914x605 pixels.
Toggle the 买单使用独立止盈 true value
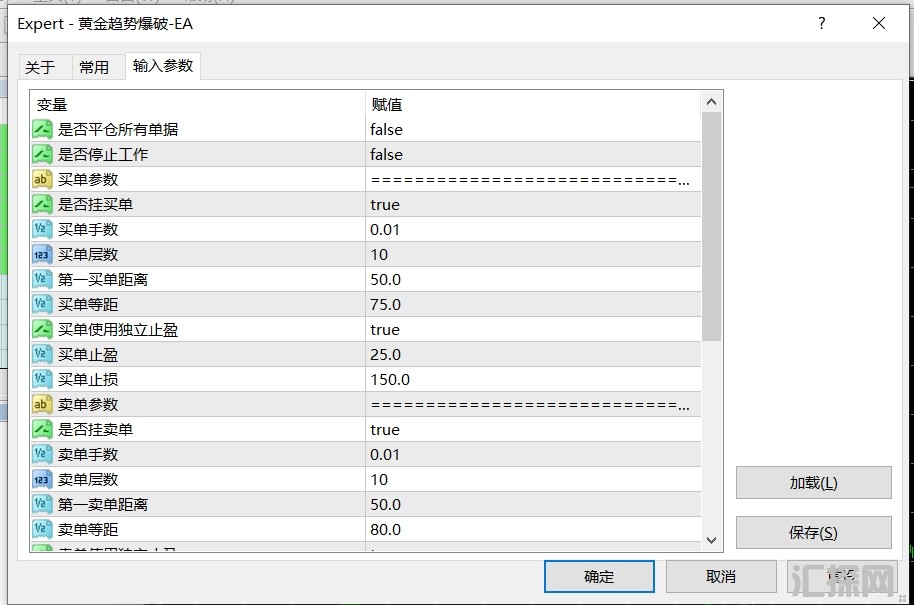[385, 329]
